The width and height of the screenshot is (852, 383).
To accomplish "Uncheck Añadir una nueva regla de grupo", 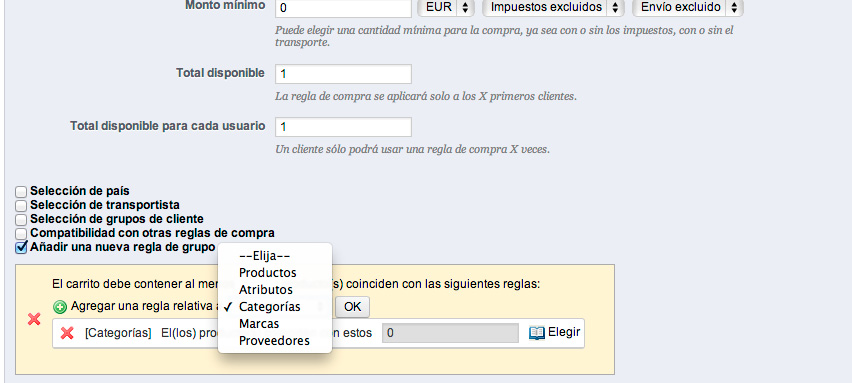I will [x=21, y=248].
